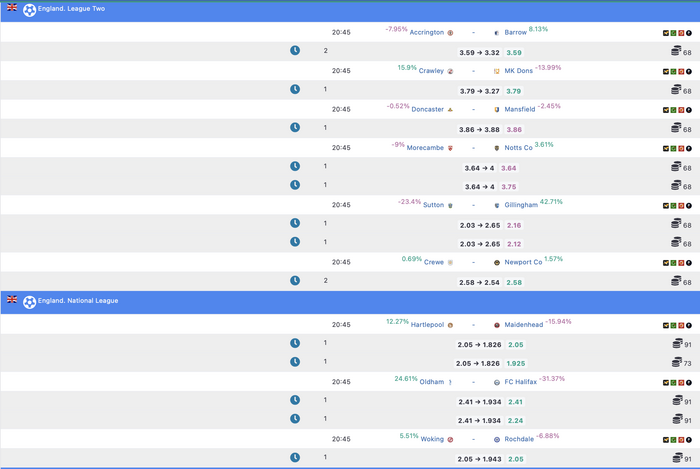The height and width of the screenshot is (469, 700).
Task: Open the Hartlepool team link
Action: [428, 324]
